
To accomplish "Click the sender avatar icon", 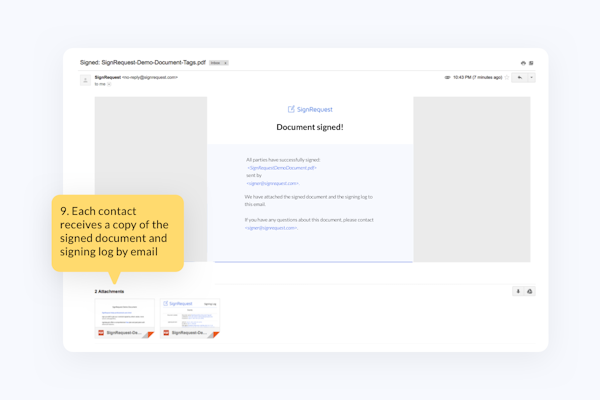I will click(x=85, y=80).
